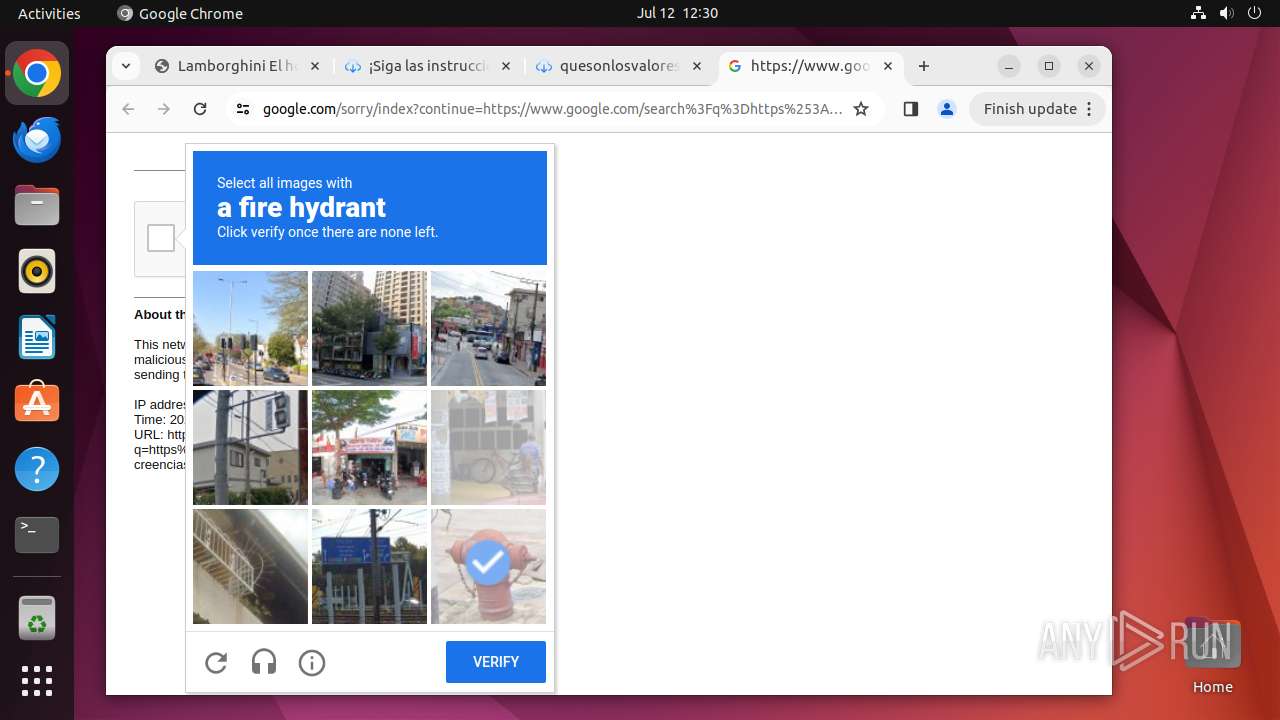Viewport: 1280px width, 720px height.
Task: Open Home folder desktop icon
Action: coord(1212,655)
